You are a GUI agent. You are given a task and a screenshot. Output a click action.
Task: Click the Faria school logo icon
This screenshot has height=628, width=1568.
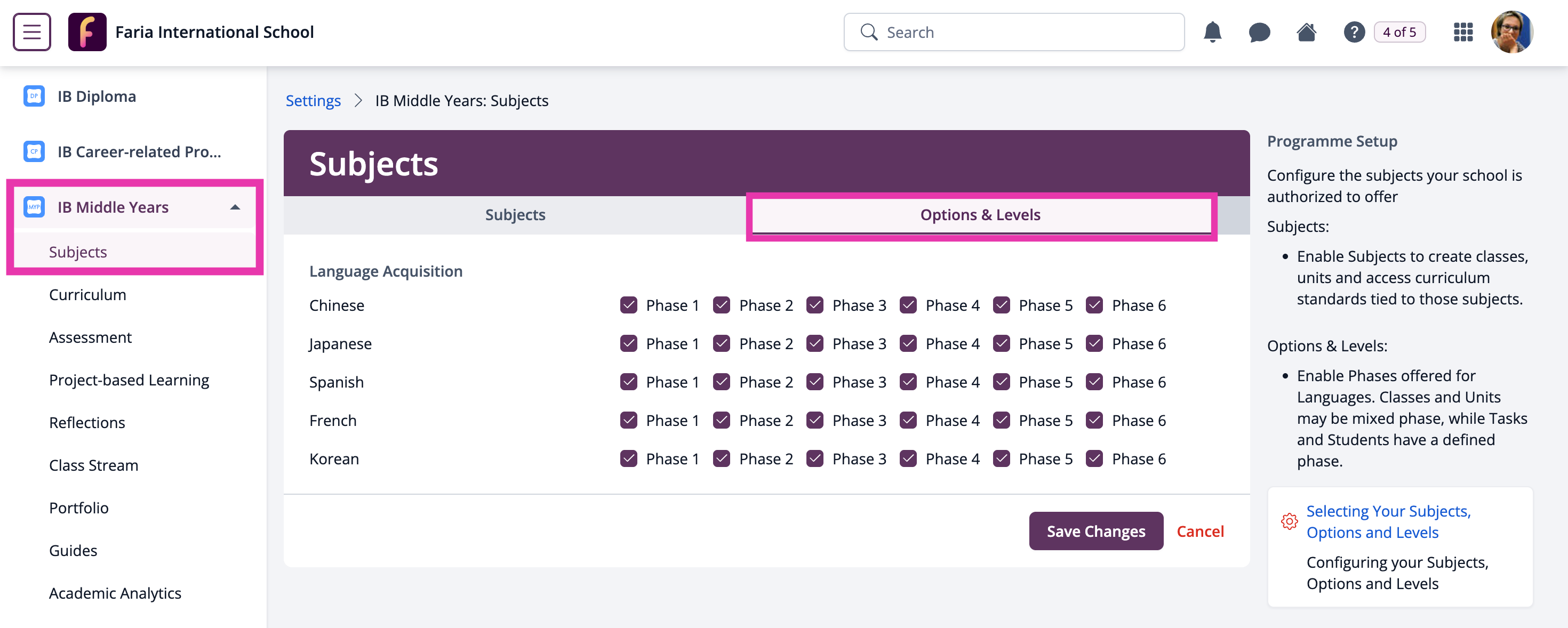point(87,31)
